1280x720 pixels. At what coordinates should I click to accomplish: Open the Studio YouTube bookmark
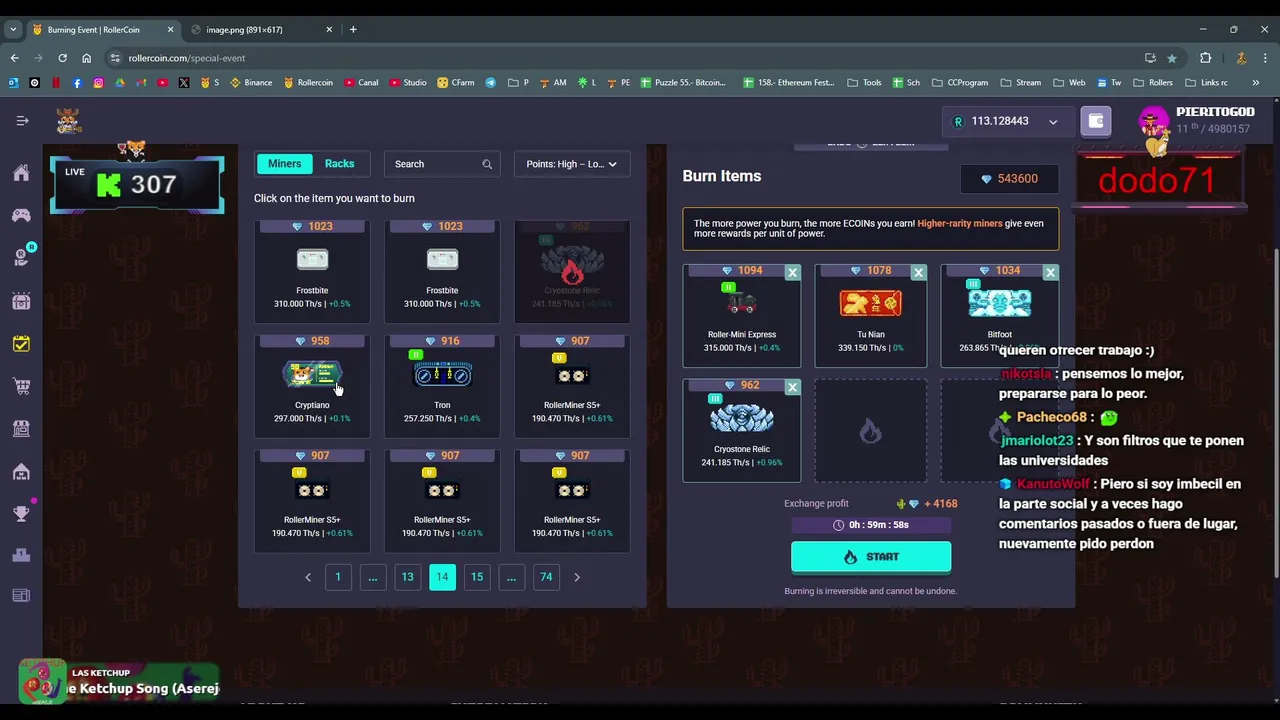406,83
